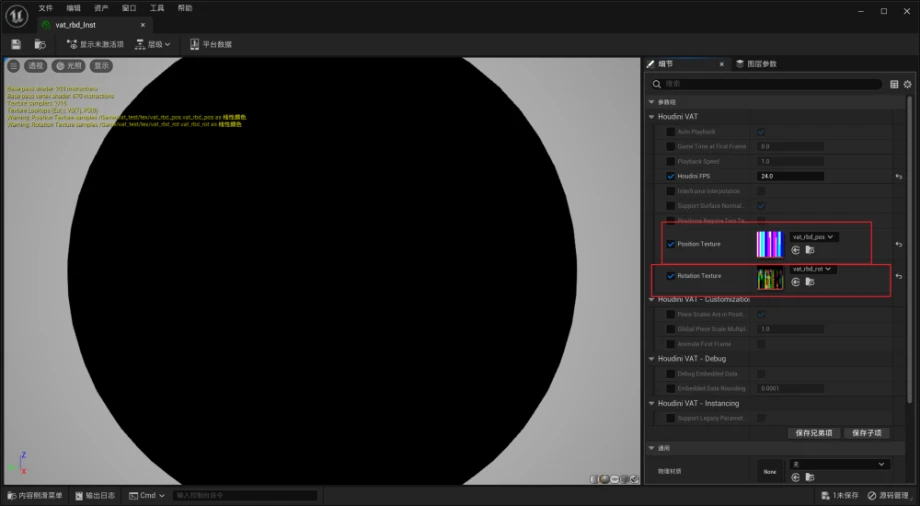Browse to Rotation Texture in content browser

coord(810,282)
